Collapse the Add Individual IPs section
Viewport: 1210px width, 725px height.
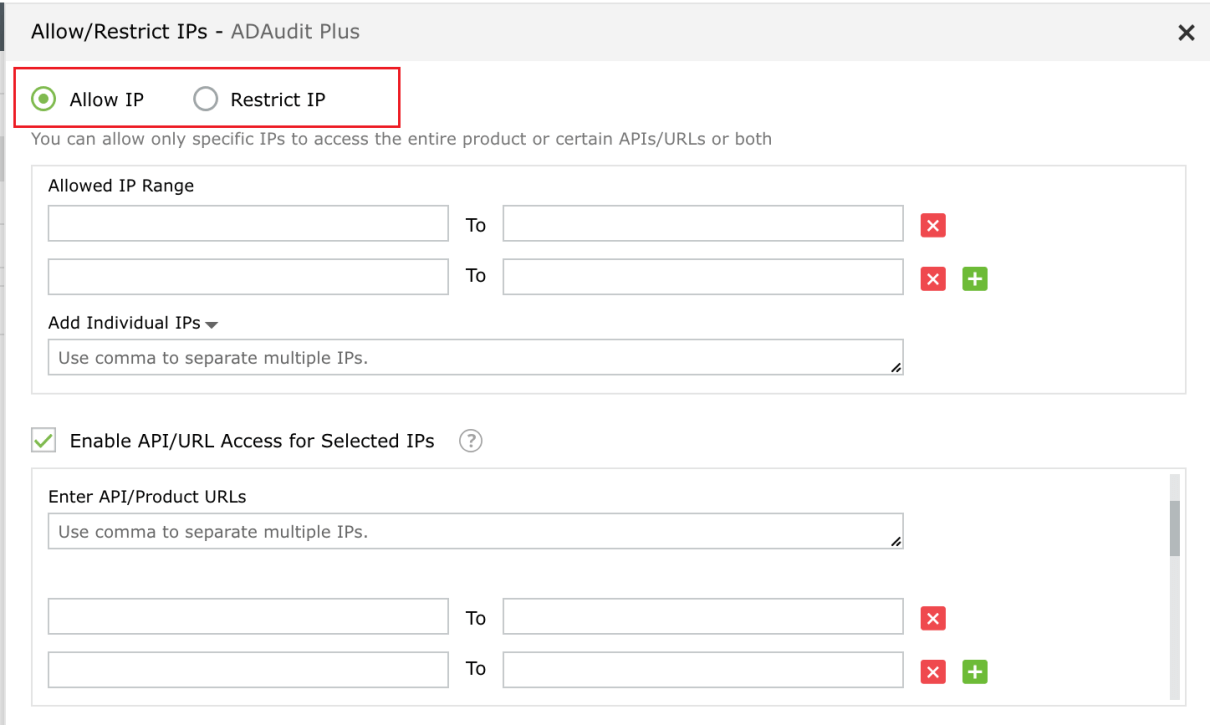click(212, 324)
